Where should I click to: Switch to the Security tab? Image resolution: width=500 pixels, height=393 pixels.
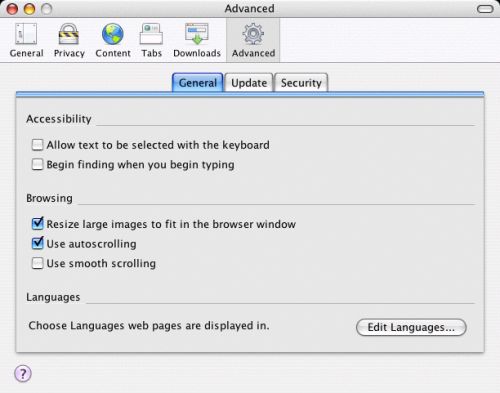tap(301, 82)
